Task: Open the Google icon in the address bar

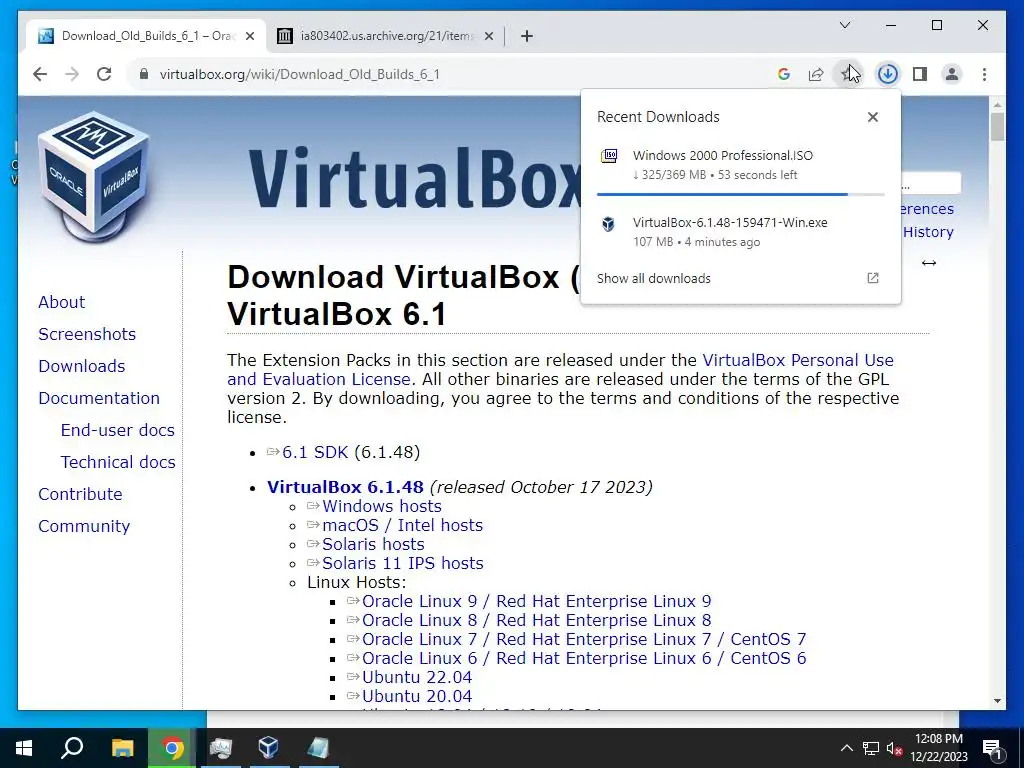Action: (x=784, y=74)
